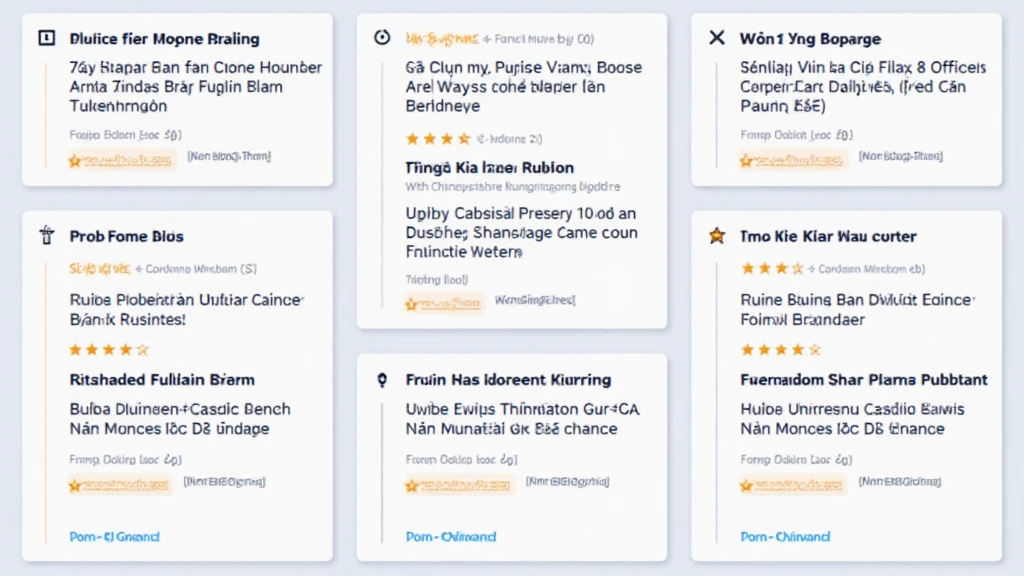
Task: Open the "Fruin Has Idoreent Kiurring" card title
Action: pyautogui.click(x=508, y=380)
